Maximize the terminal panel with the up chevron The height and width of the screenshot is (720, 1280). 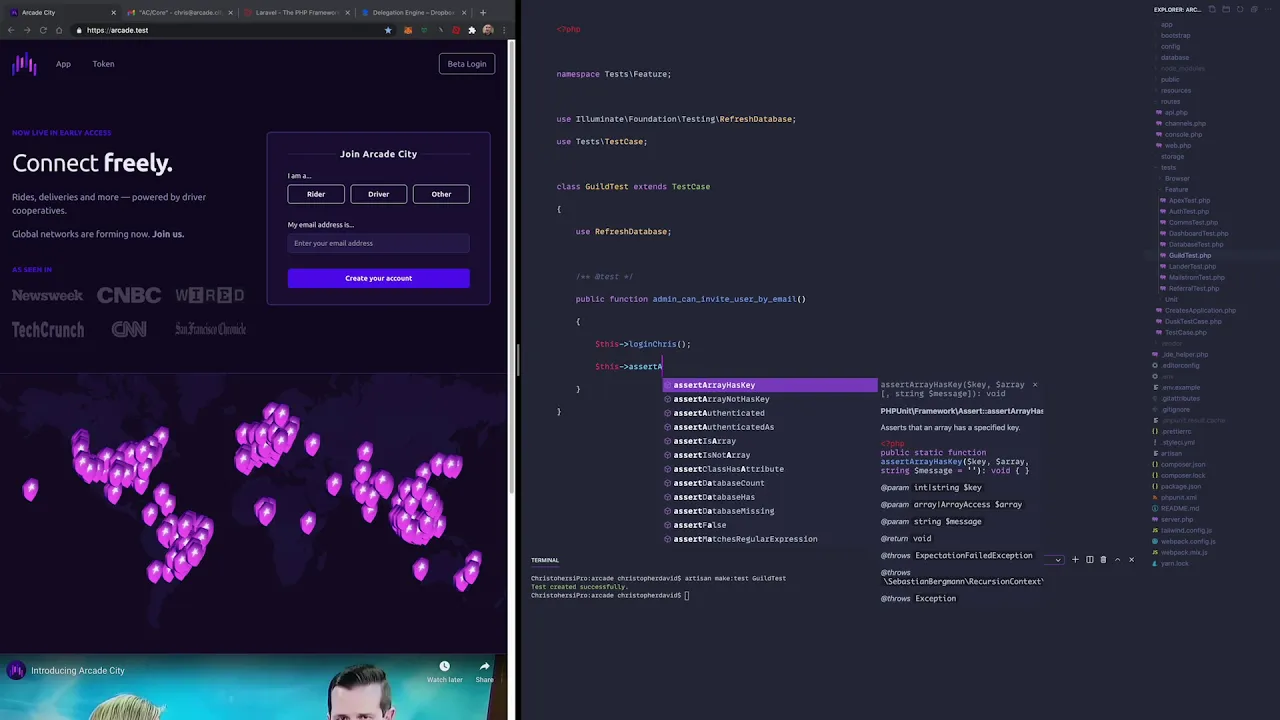pos(1117,559)
